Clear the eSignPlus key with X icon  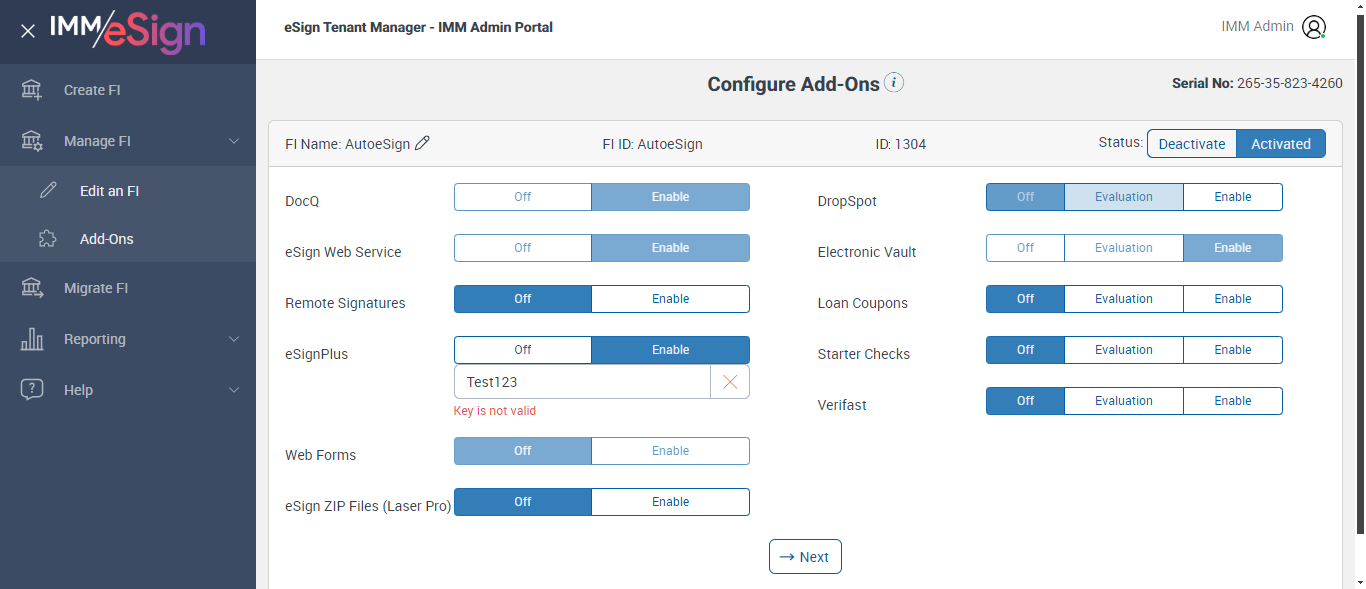(x=730, y=382)
